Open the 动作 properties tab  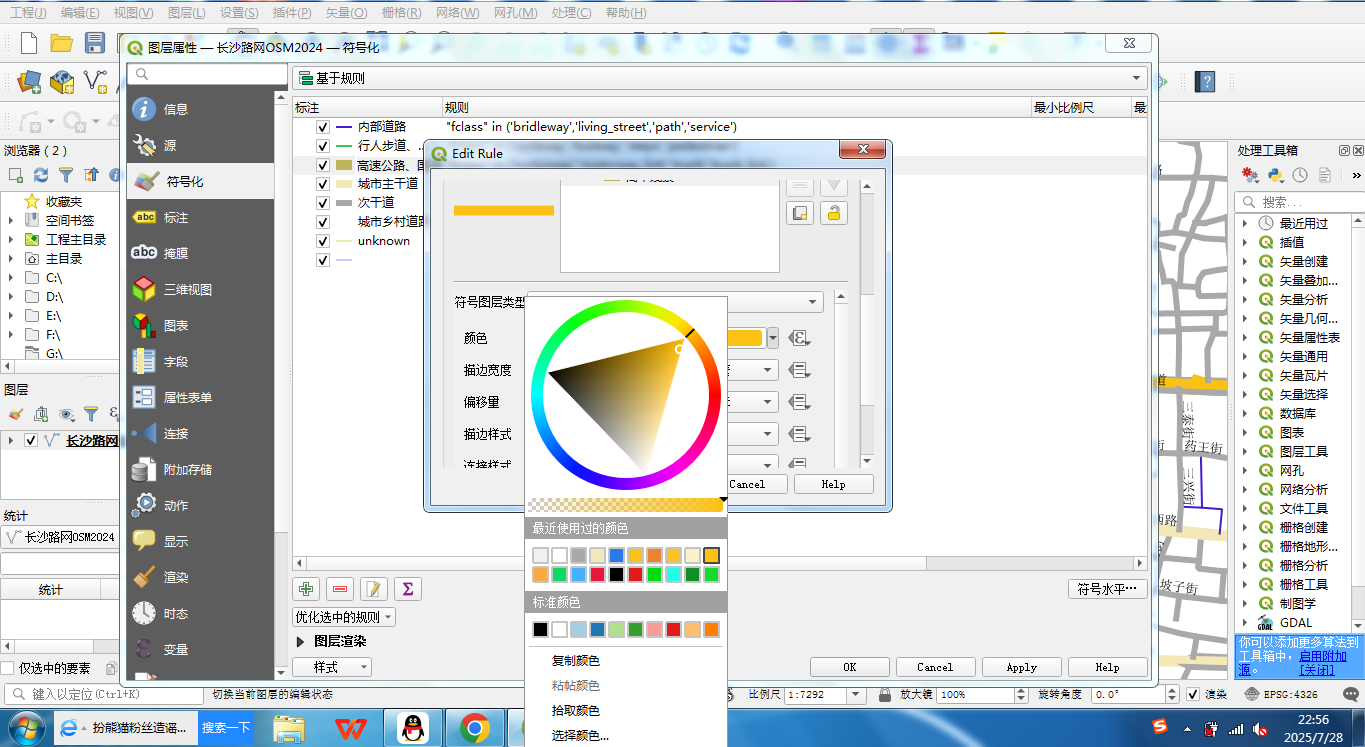pos(200,505)
